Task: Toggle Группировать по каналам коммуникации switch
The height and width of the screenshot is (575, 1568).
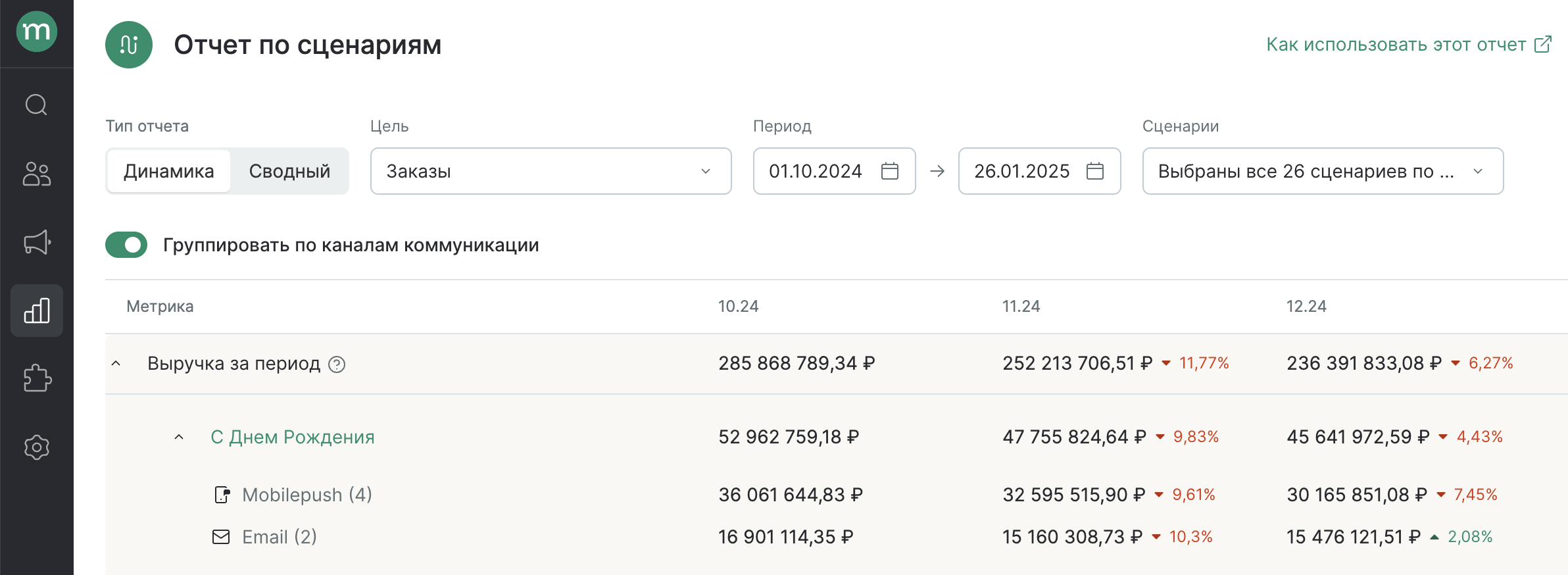Action: pos(126,245)
